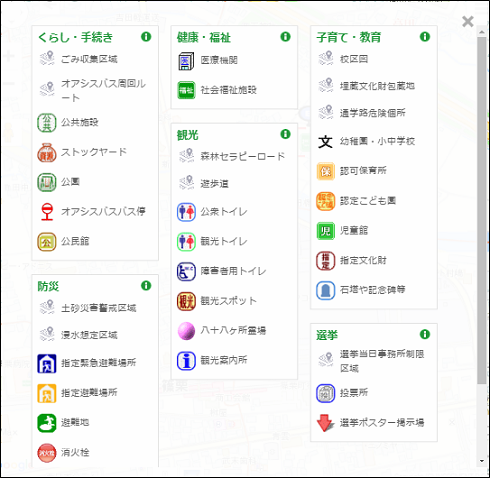
Task: Select the 障害者用トイレ wheelchair icon
Action: click(x=186, y=271)
